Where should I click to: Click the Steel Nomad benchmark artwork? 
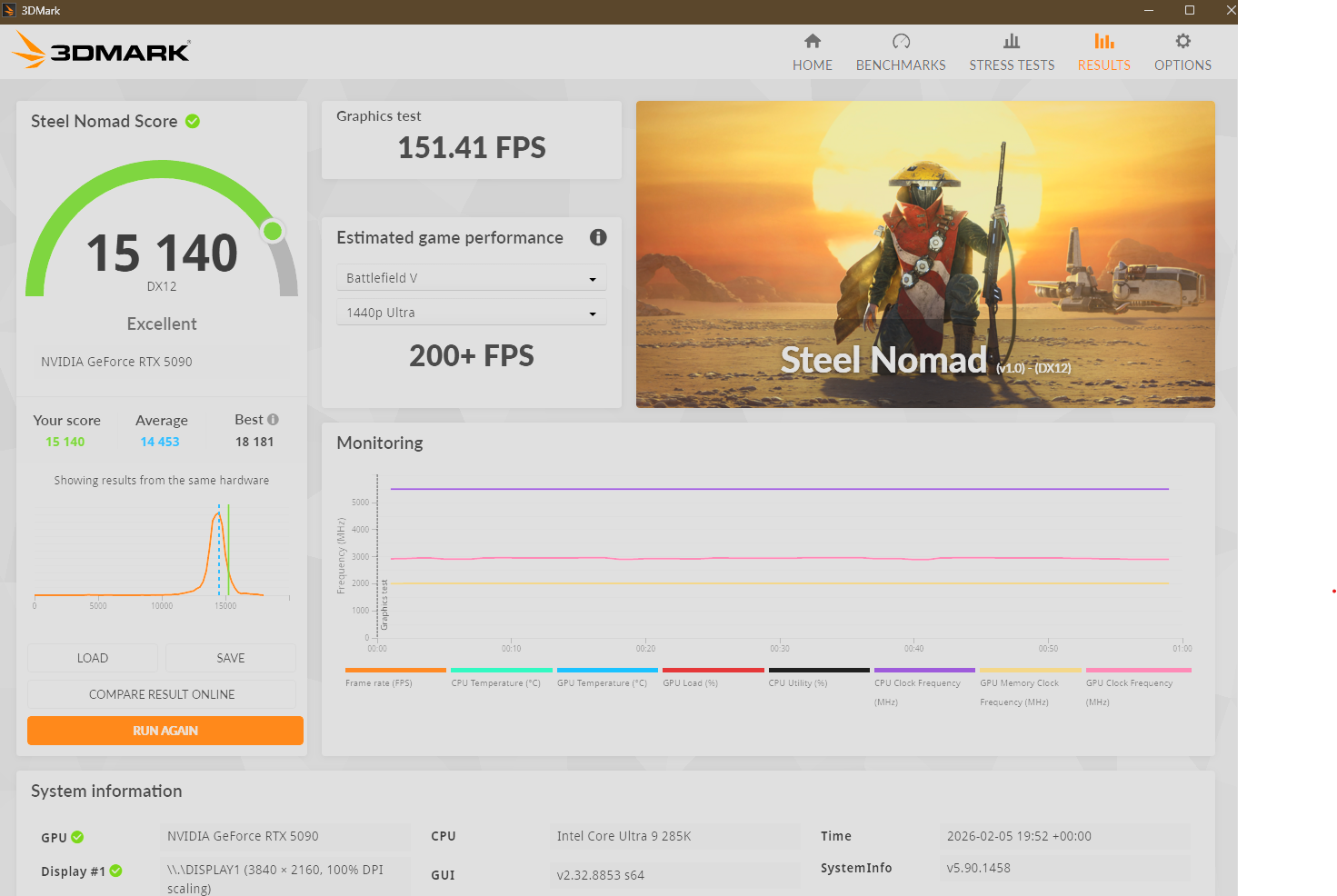tap(925, 254)
